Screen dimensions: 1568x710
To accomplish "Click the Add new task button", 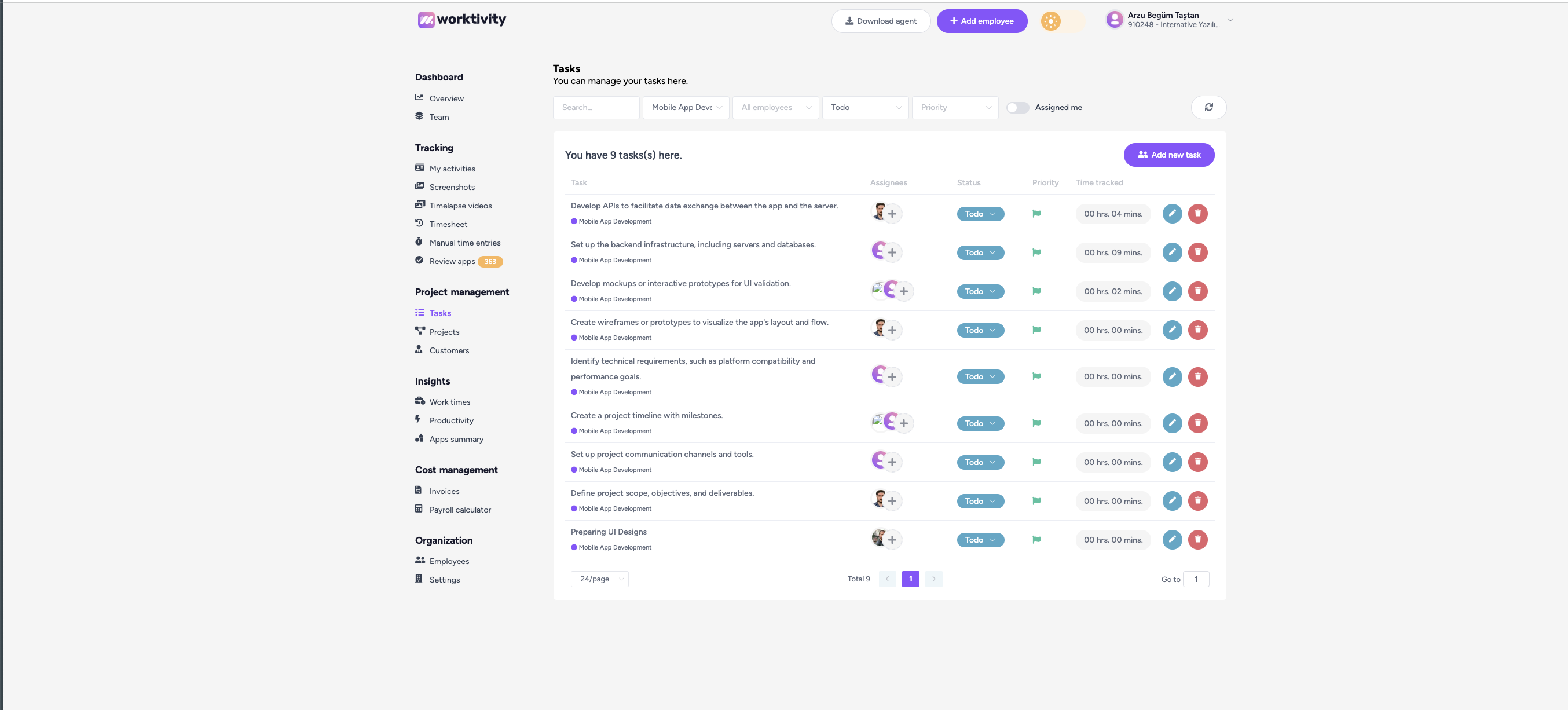I will 1168,155.
